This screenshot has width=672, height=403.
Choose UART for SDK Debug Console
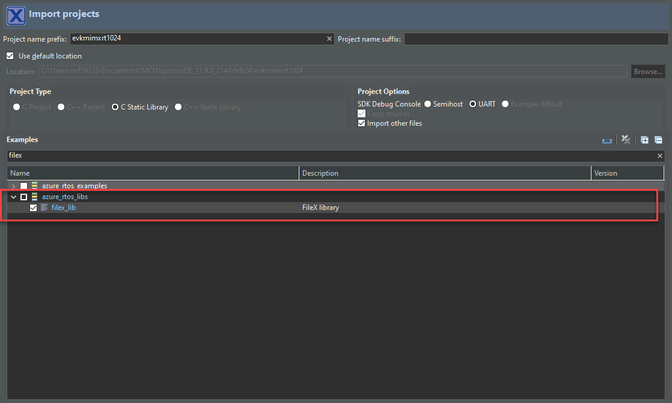click(x=472, y=104)
